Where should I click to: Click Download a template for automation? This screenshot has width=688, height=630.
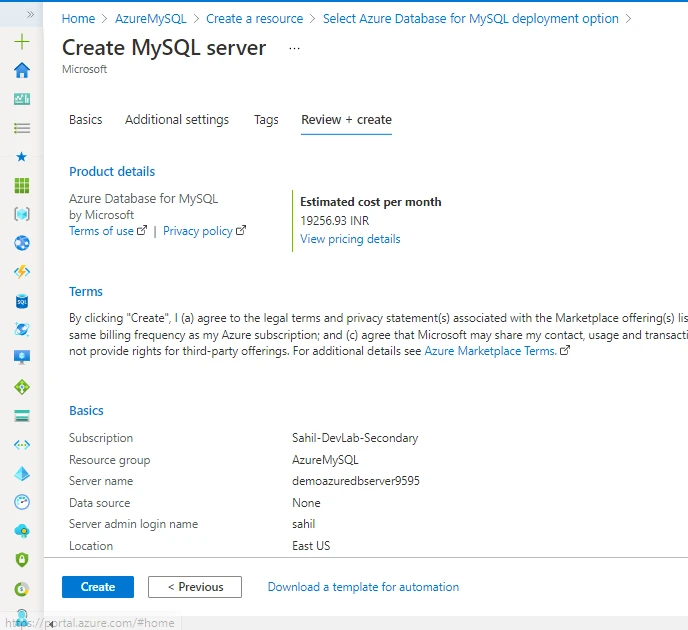[363, 587]
